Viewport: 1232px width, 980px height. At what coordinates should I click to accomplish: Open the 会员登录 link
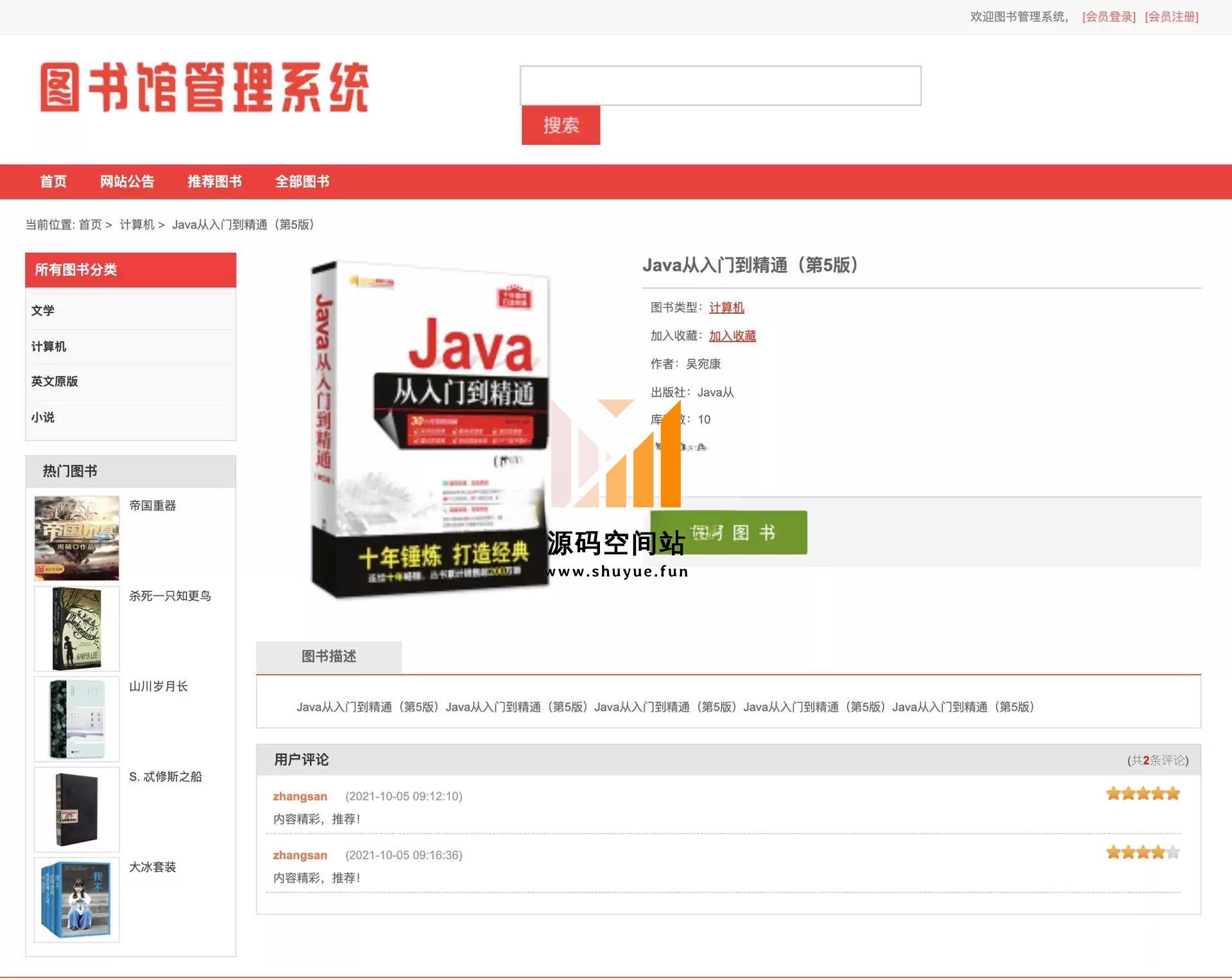tap(1108, 17)
